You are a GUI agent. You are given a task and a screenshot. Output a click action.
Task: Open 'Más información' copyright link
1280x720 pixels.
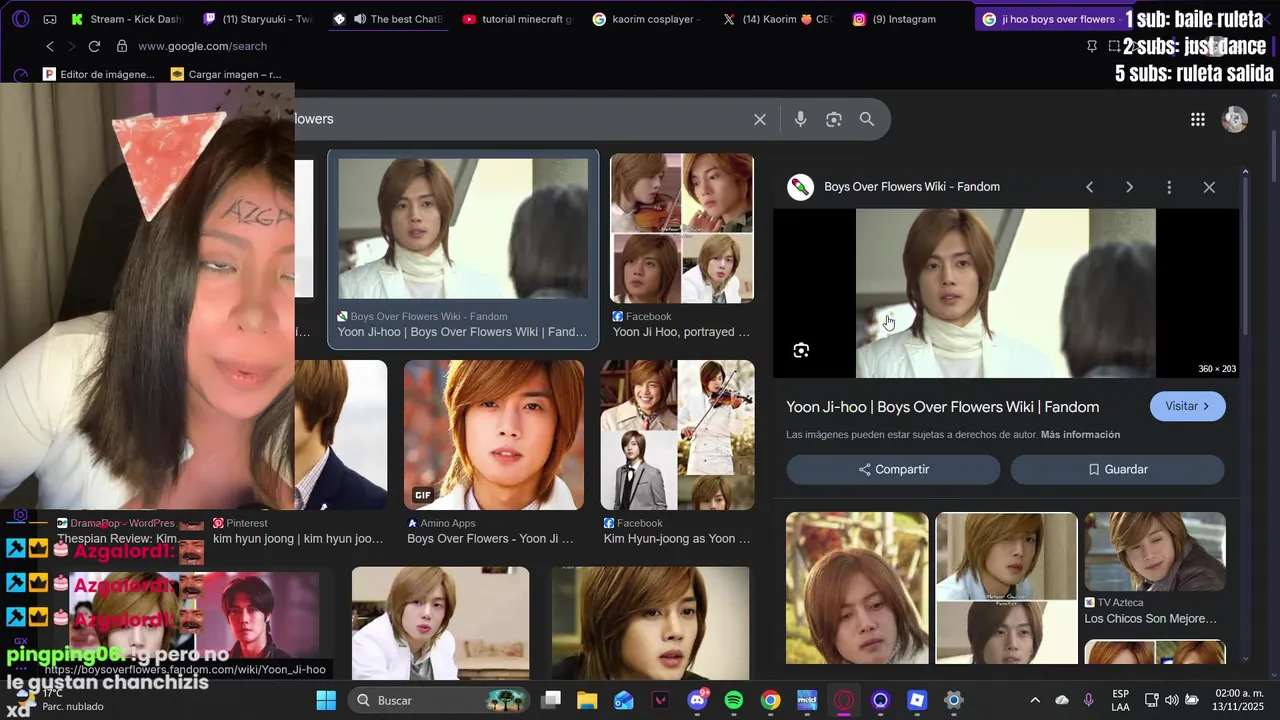click(x=1080, y=435)
